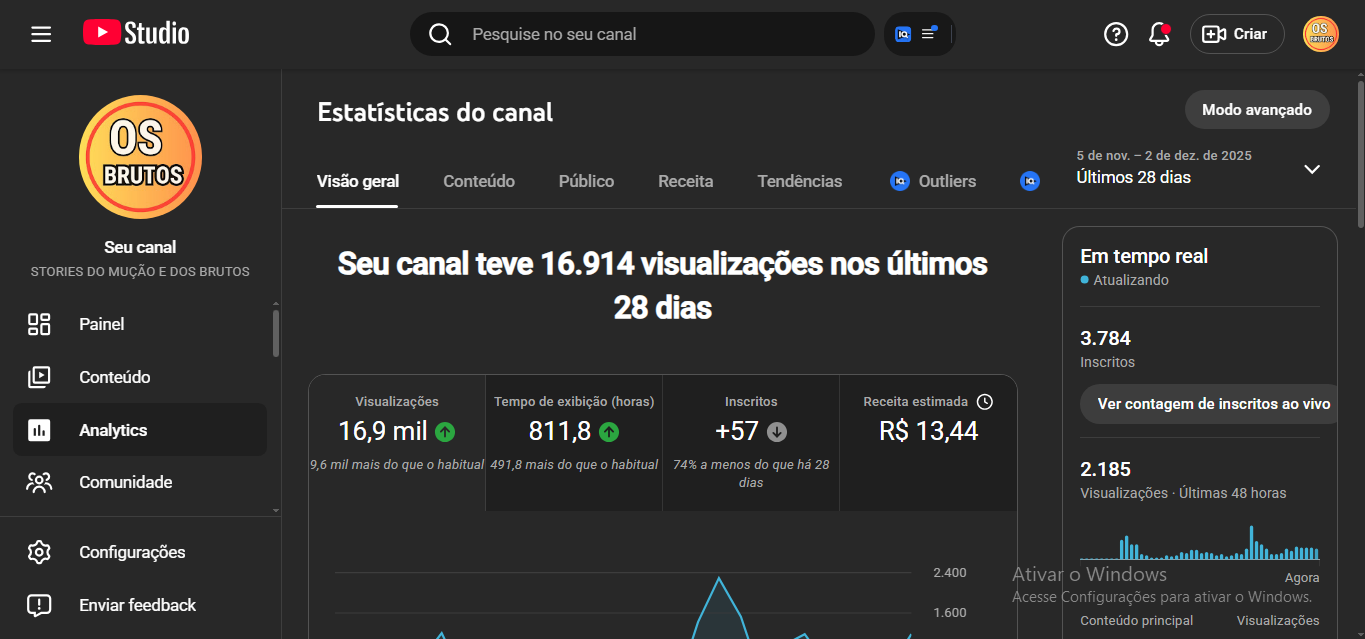The image size is (1365, 639).
Task: Select the Receita estimada metric card
Action: [928, 443]
